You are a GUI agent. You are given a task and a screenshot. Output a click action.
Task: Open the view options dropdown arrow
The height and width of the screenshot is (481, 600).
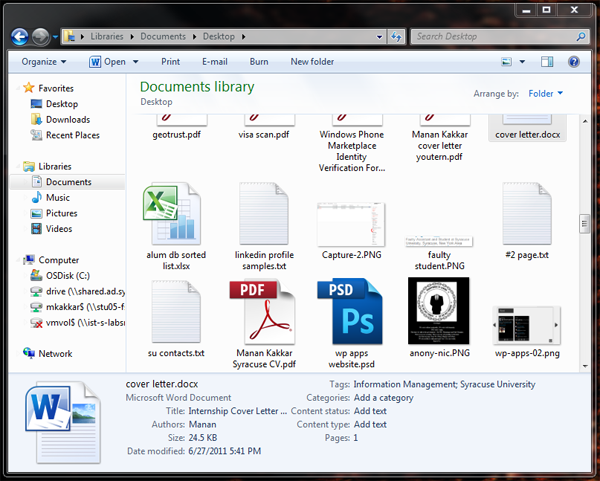tap(522, 62)
